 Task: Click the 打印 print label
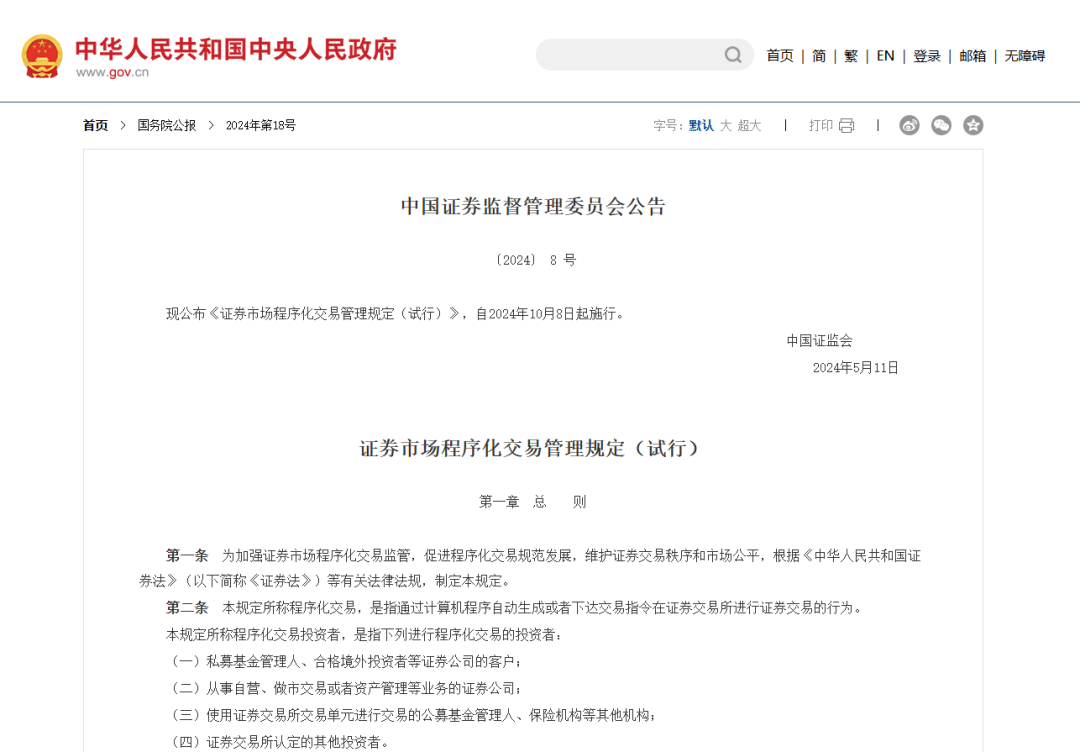click(820, 125)
